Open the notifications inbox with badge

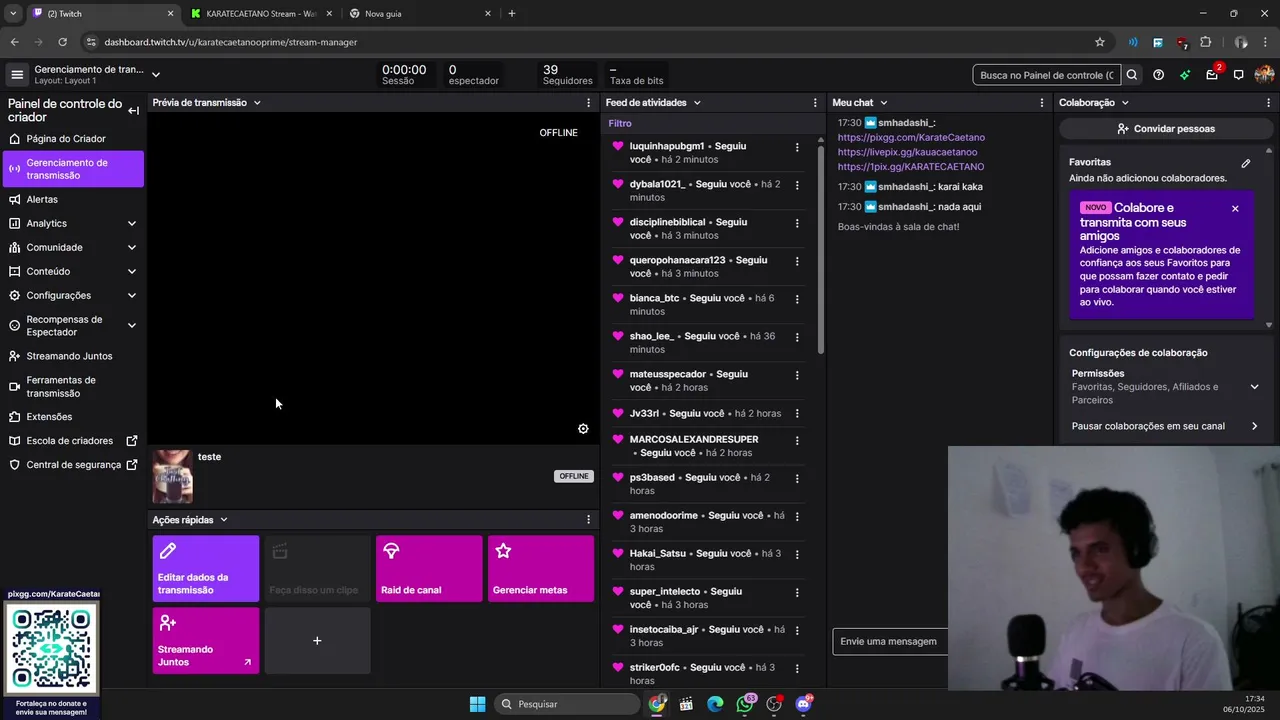click(x=1212, y=75)
